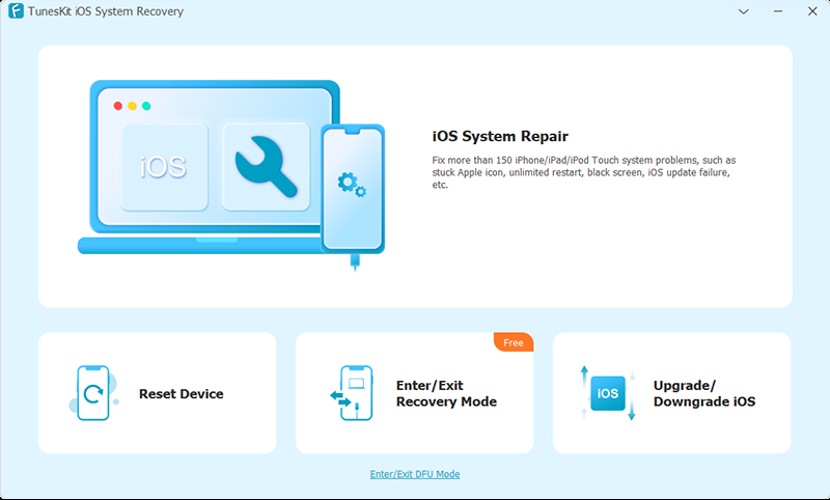Open the Reset Device option
The image size is (830, 500).
click(181, 394)
